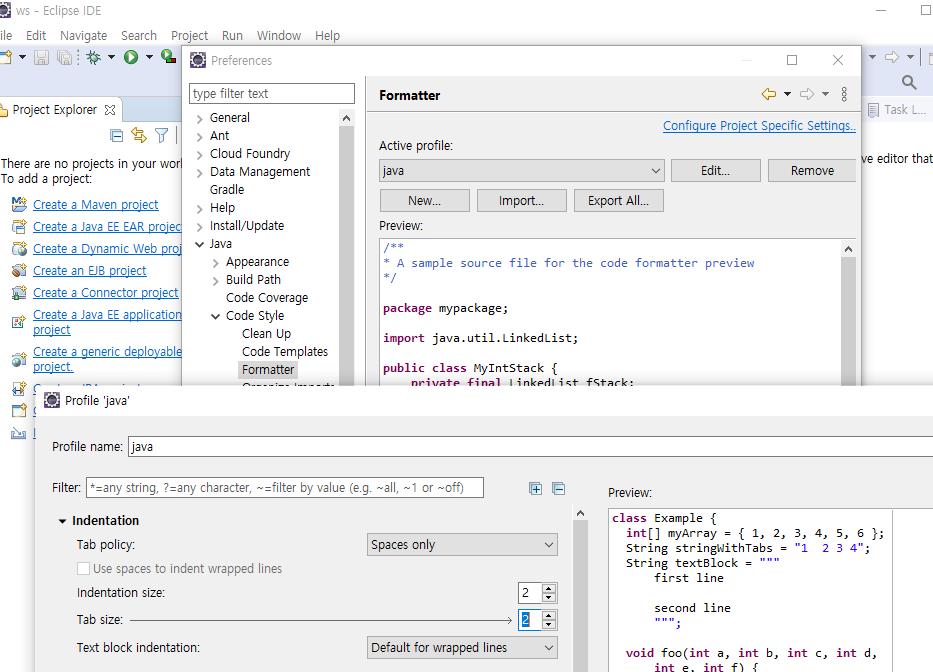Go forward using Preferences forward arrow

pos(807,94)
